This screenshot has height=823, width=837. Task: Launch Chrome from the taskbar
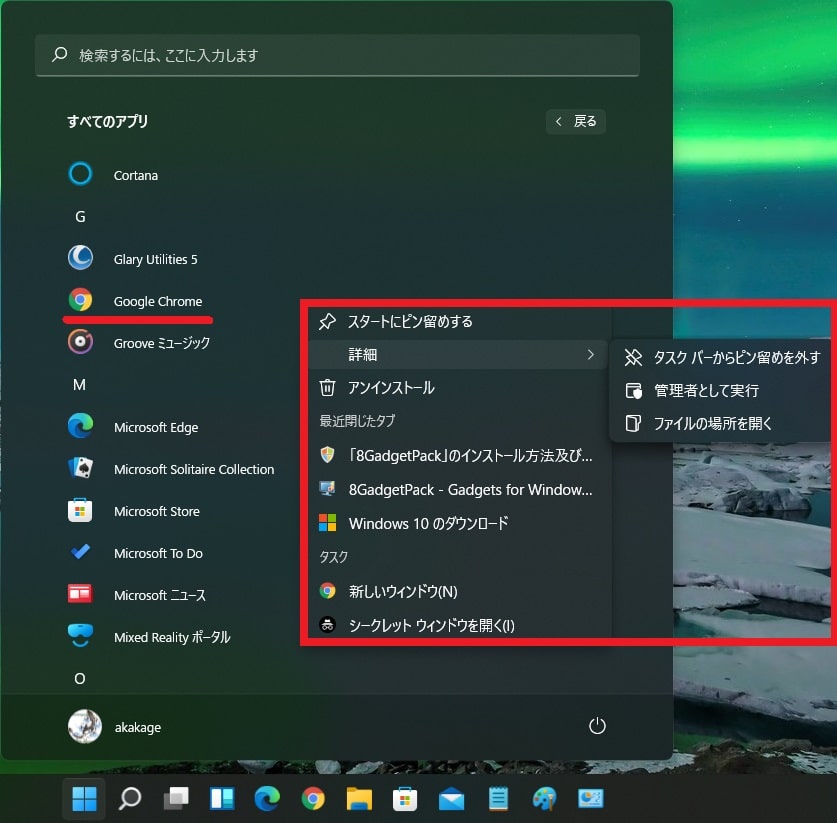pyautogui.click(x=313, y=799)
